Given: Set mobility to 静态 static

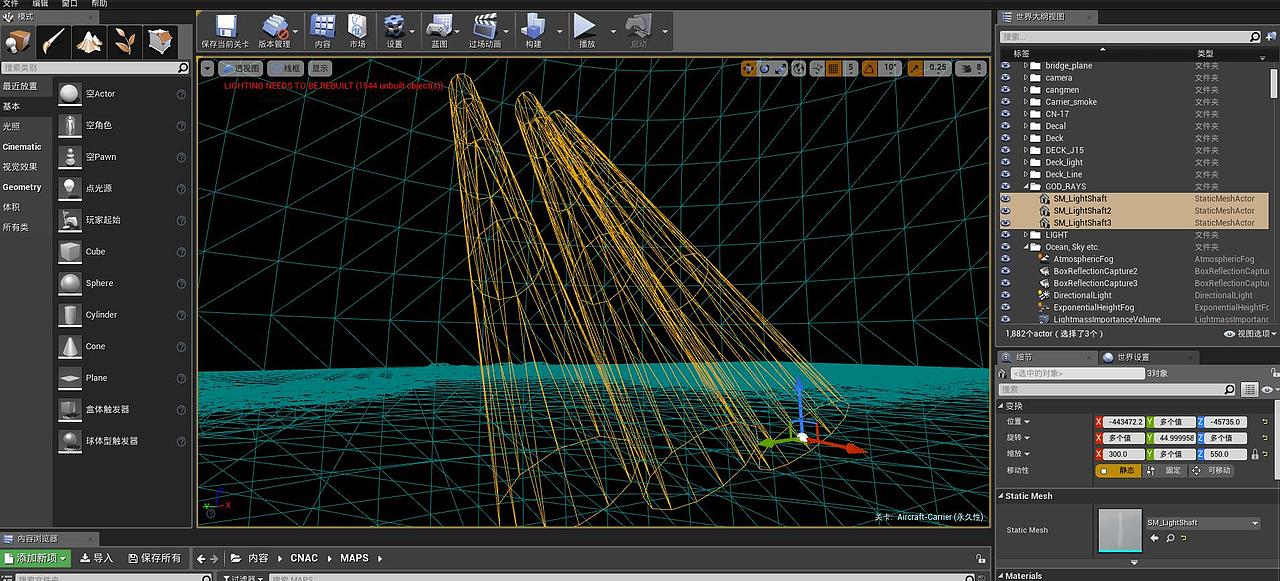Looking at the screenshot, I should [1120, 470].
